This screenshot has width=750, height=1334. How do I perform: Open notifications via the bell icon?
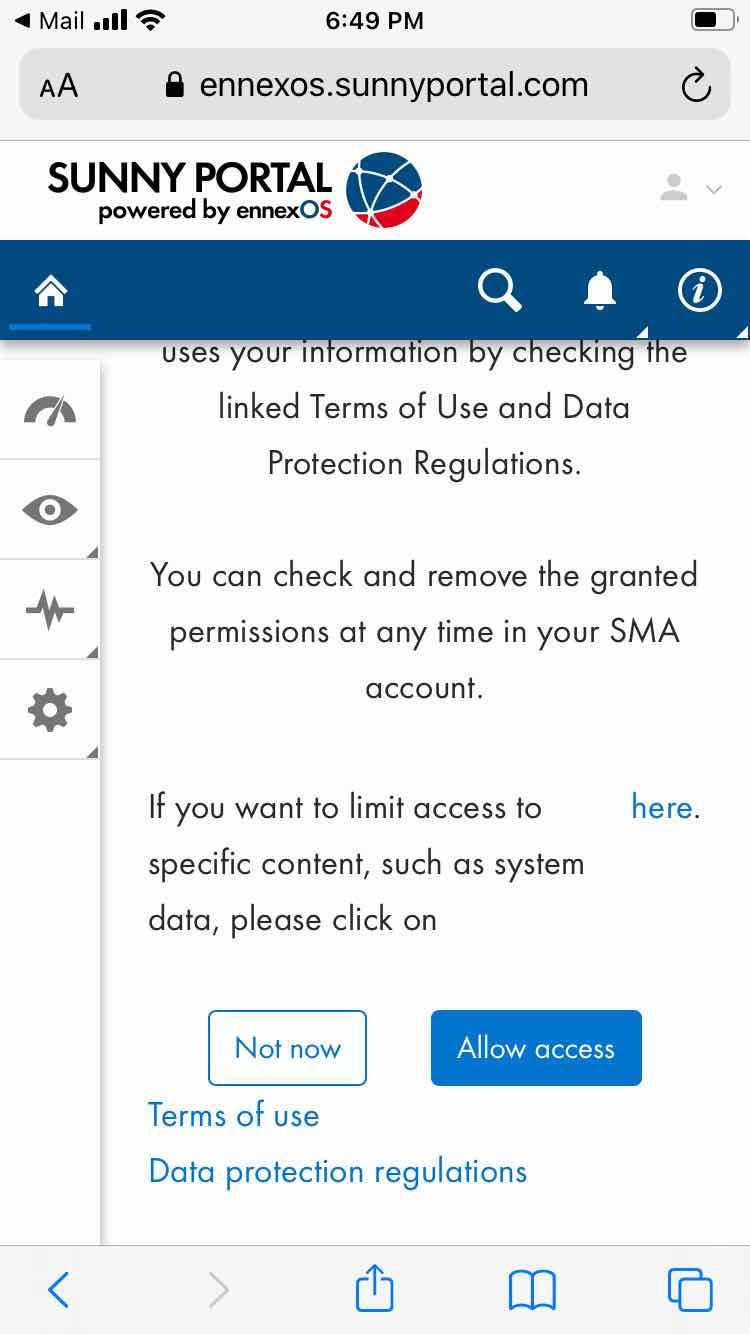[600, 290]
